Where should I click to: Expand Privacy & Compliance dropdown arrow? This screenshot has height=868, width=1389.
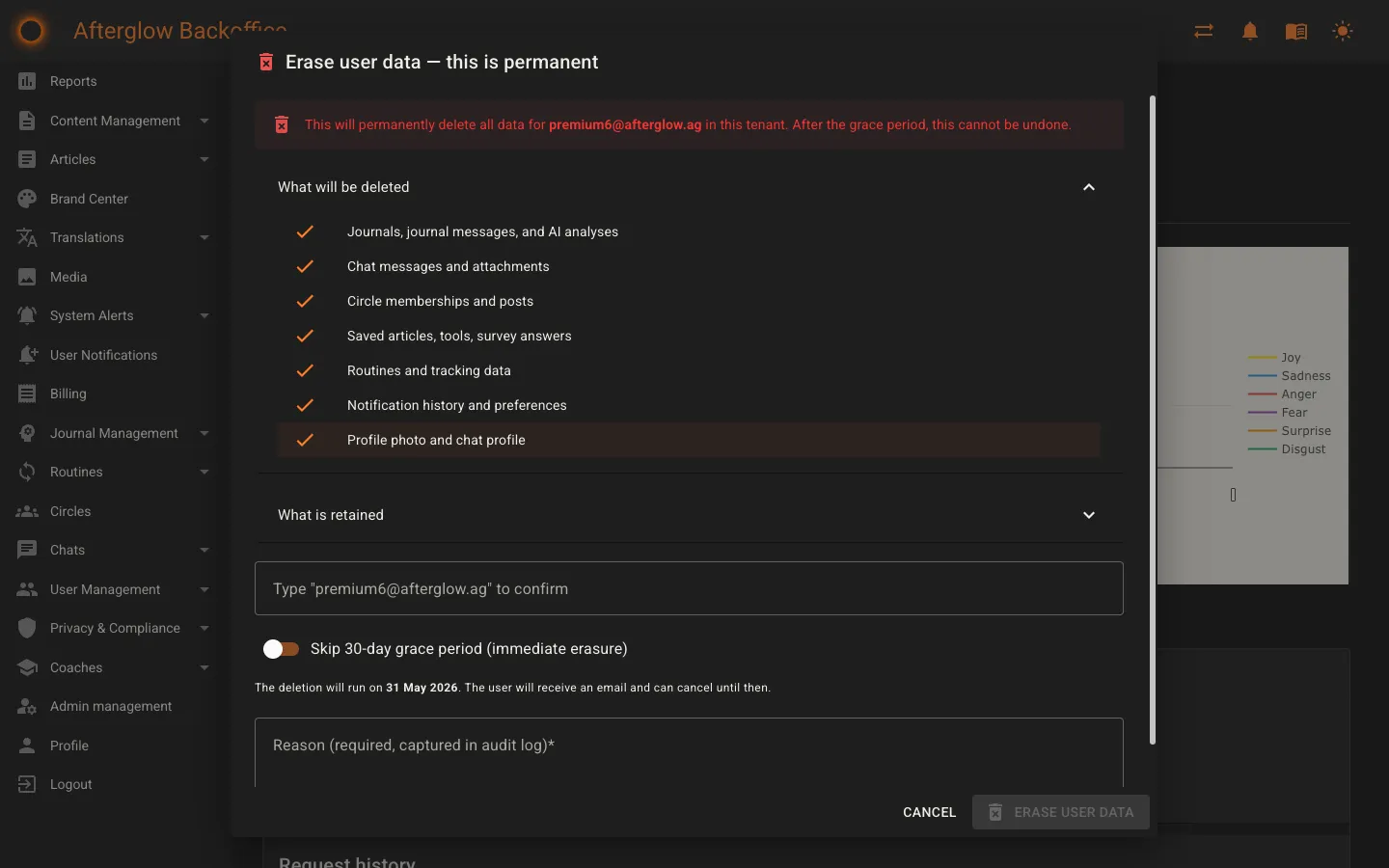(x=204, y=628)
